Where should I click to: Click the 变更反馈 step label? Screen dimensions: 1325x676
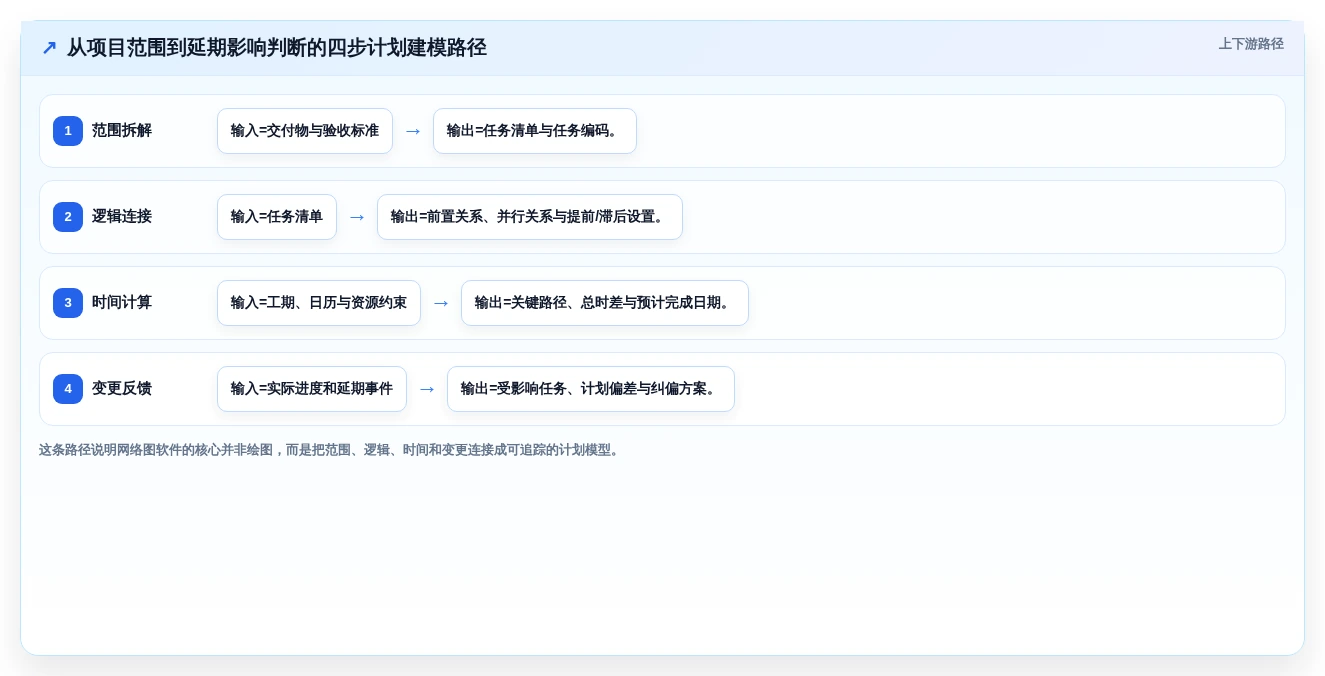click(x=122, y=389)
